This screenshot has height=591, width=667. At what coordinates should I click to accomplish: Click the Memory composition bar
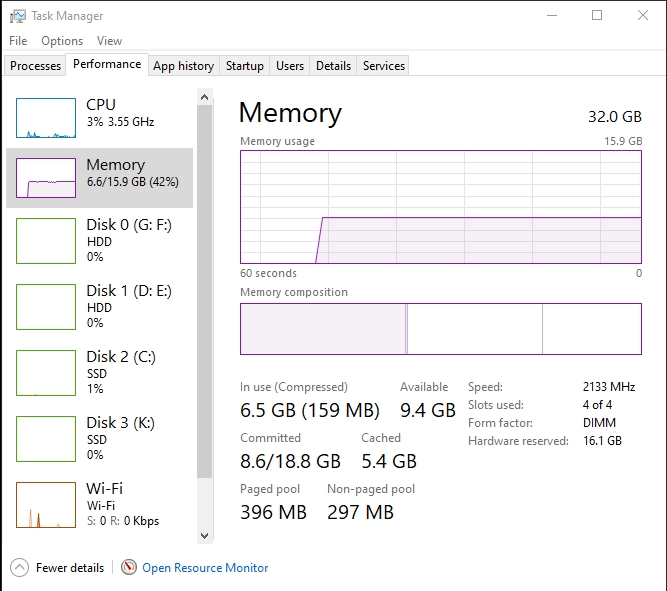pyautogui.click(x=440, y=329)
